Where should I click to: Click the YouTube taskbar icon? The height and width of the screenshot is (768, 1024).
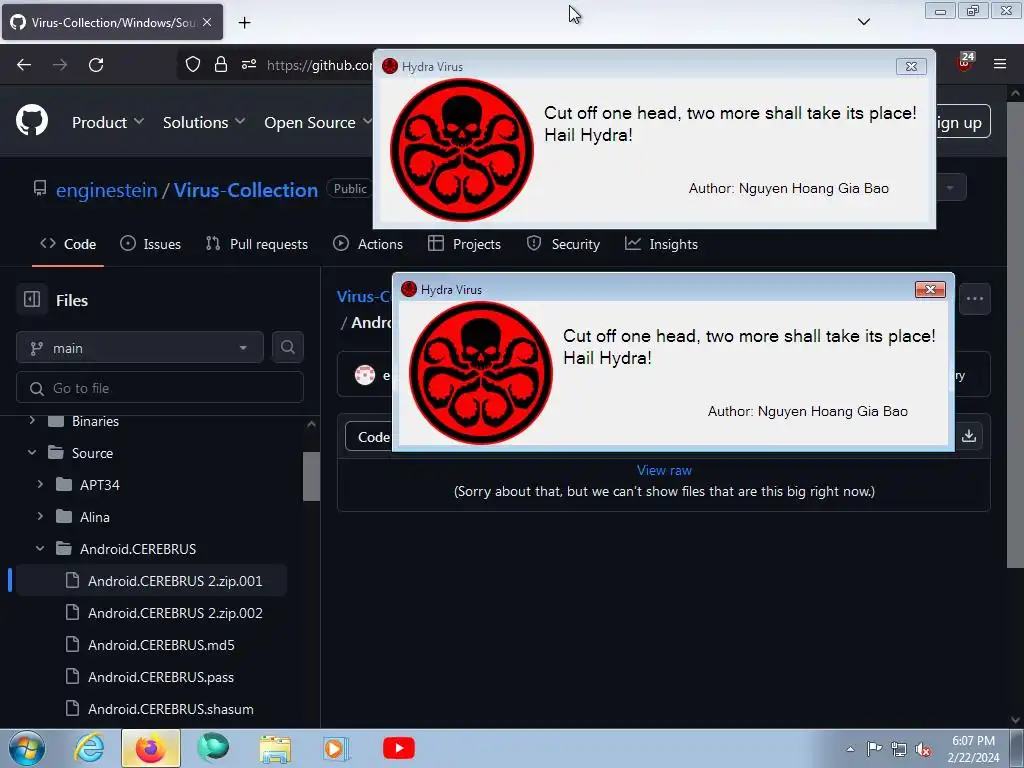point(398,748)
